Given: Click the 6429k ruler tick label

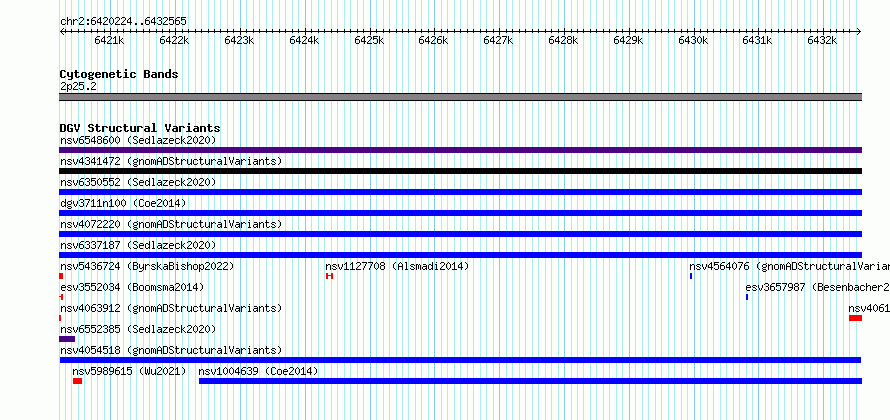Looking at the screenshot, I should click(x=628, y=40).
